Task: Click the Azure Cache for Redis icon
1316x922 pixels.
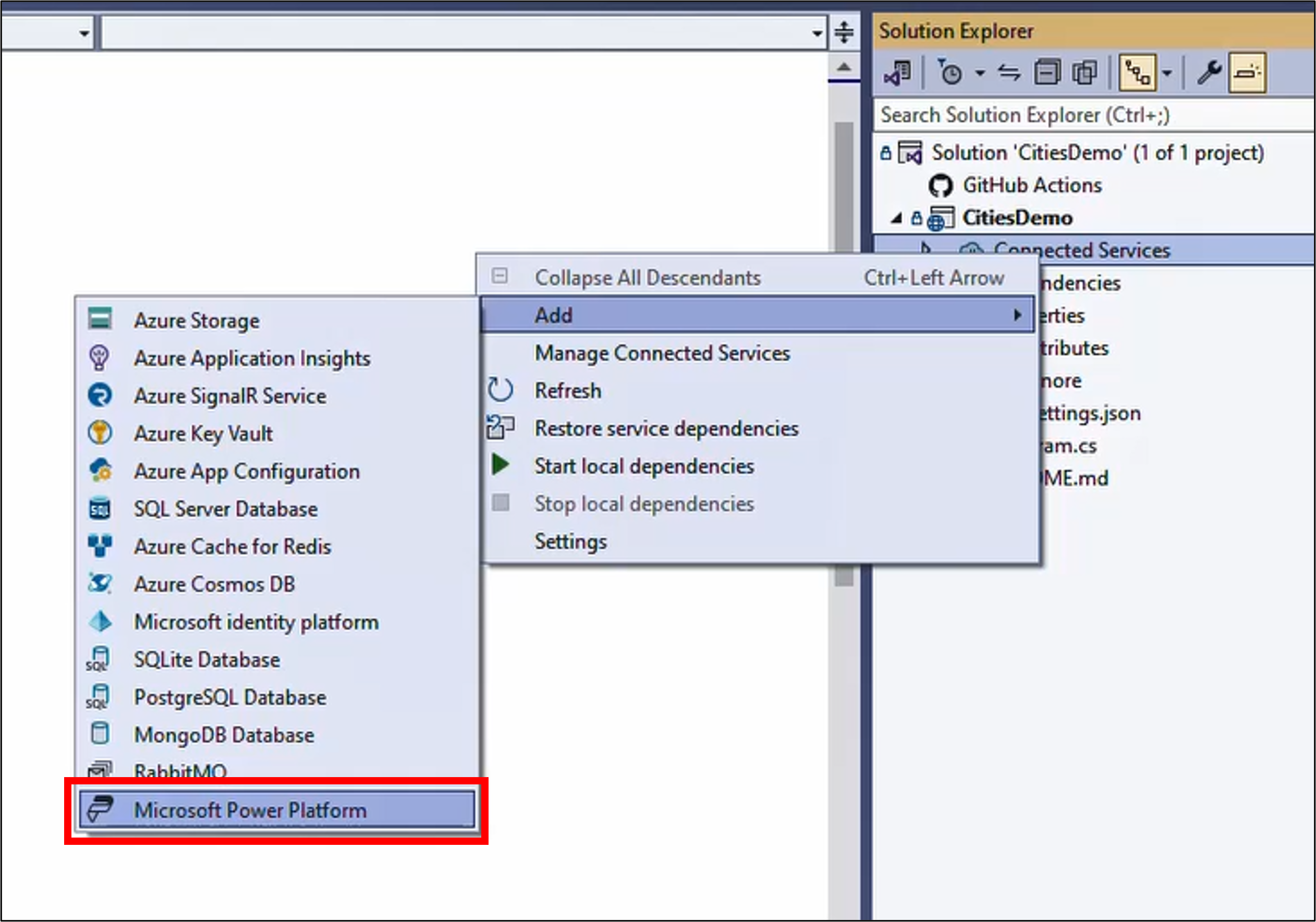Action: [100, 546]
